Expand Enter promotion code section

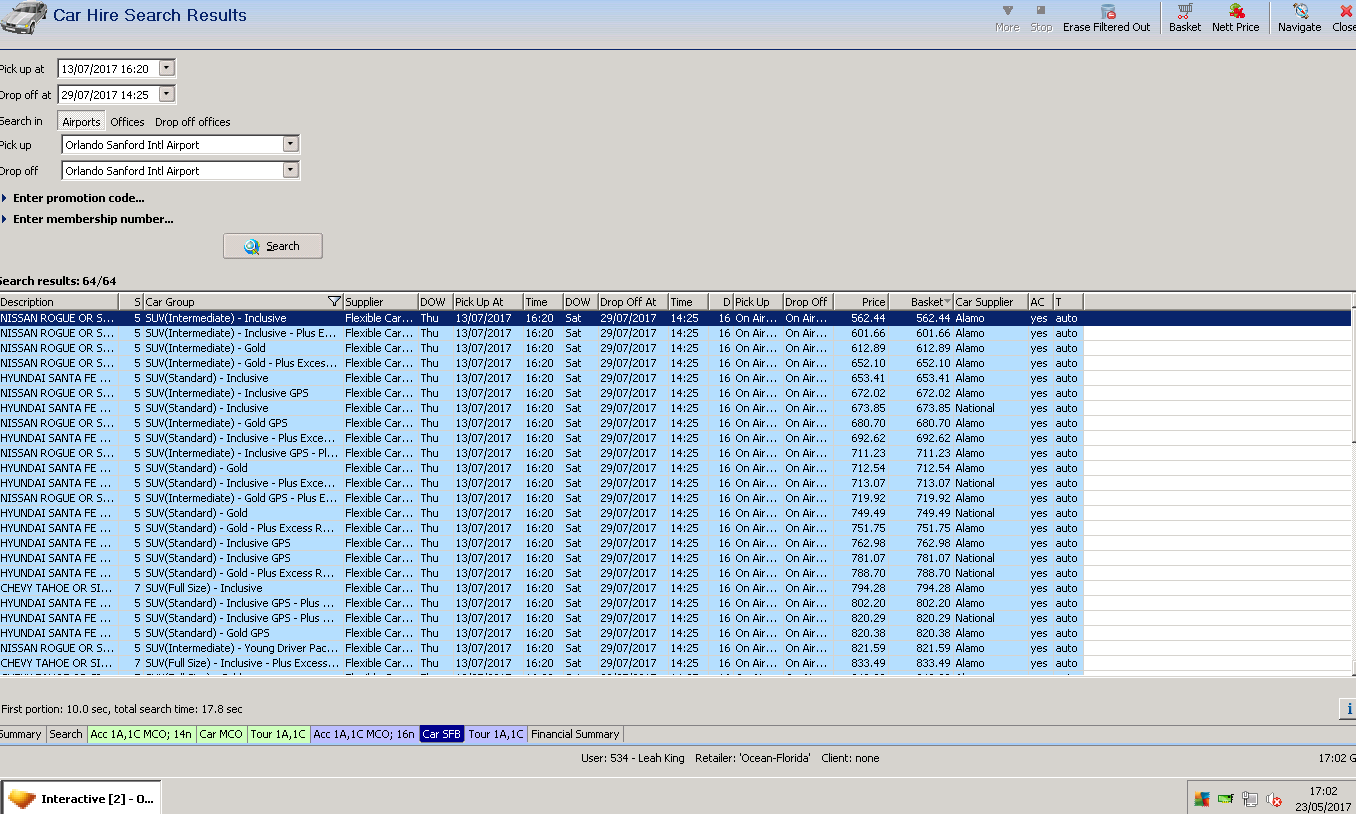[x=78, y=198]
